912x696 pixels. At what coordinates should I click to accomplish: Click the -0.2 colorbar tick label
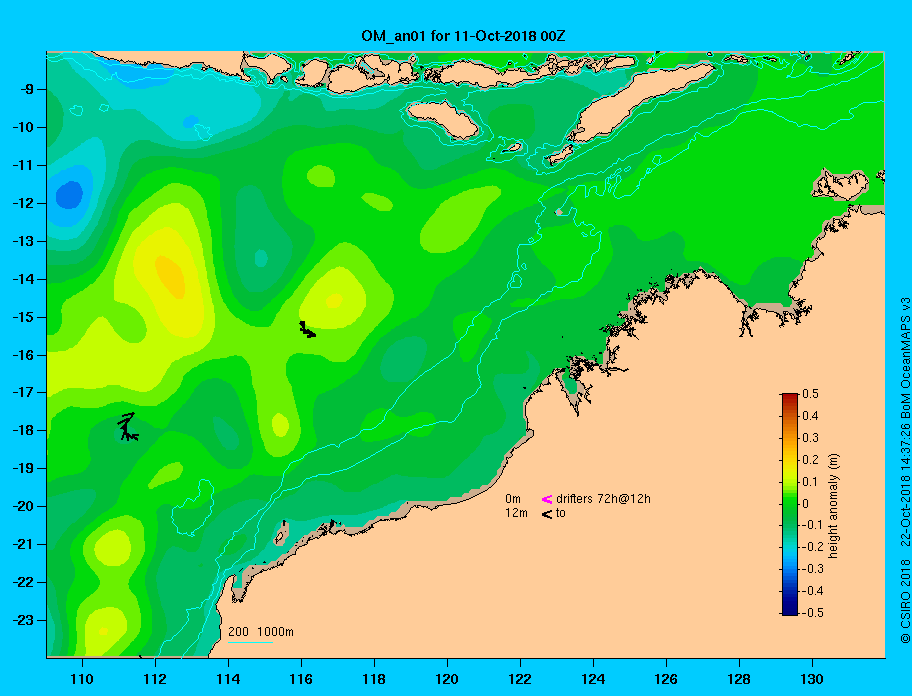tap(812, 547)
